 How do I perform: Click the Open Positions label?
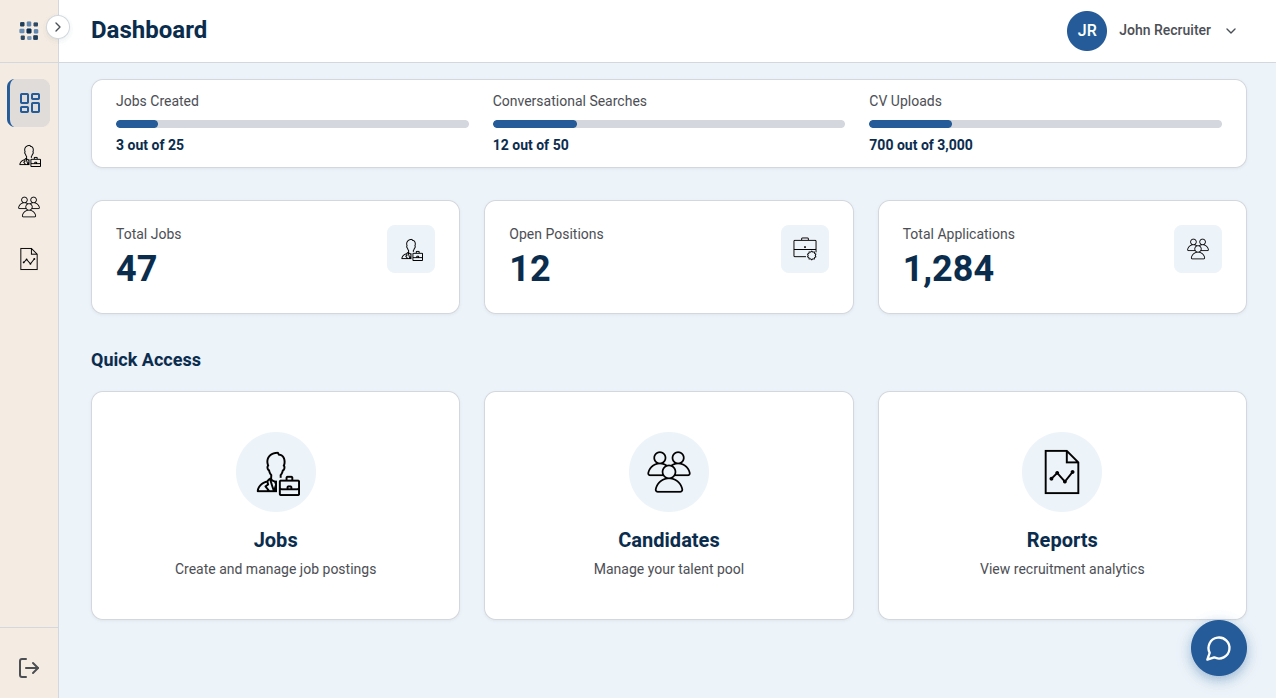click(x=557, y=234)
